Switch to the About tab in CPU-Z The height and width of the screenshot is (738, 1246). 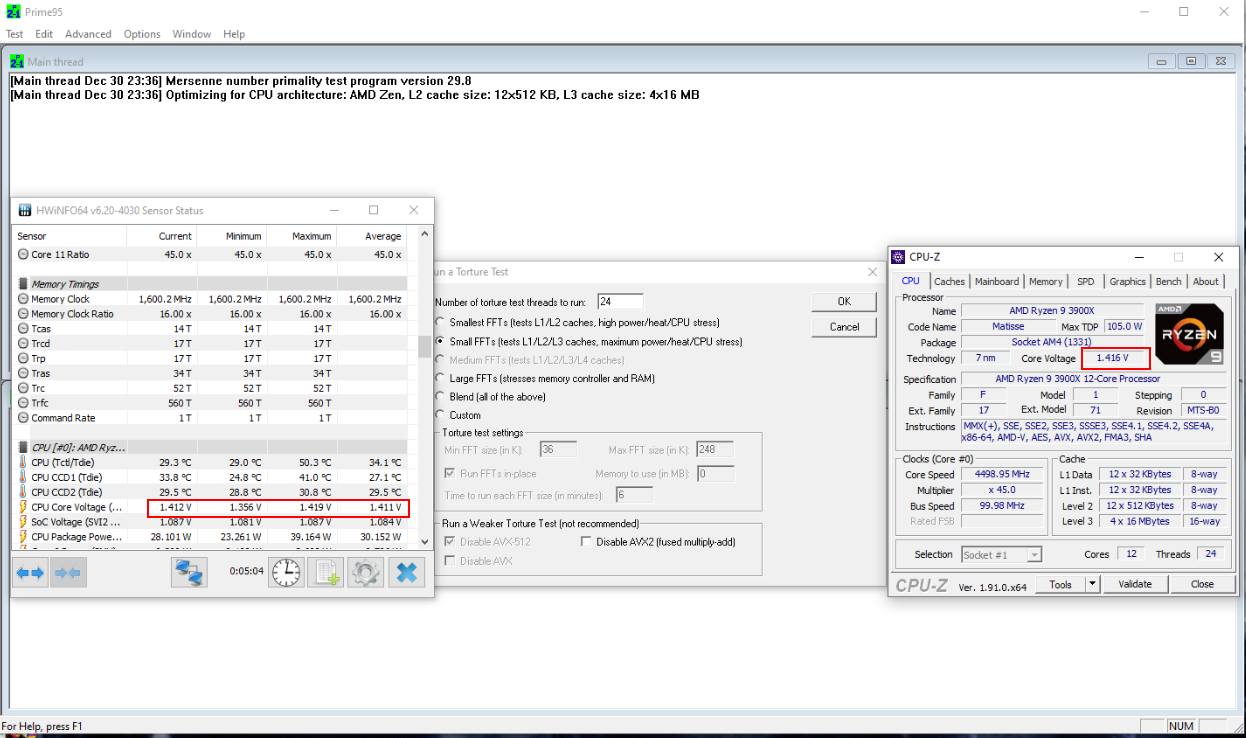pos(1206,282)
